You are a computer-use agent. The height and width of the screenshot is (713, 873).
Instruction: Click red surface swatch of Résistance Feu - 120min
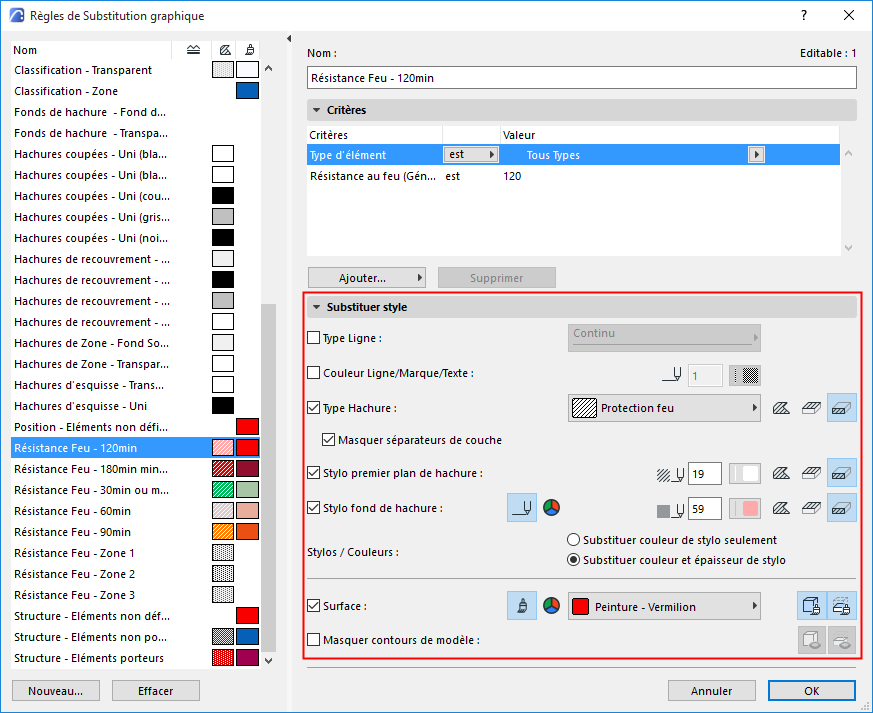[248, 448]
